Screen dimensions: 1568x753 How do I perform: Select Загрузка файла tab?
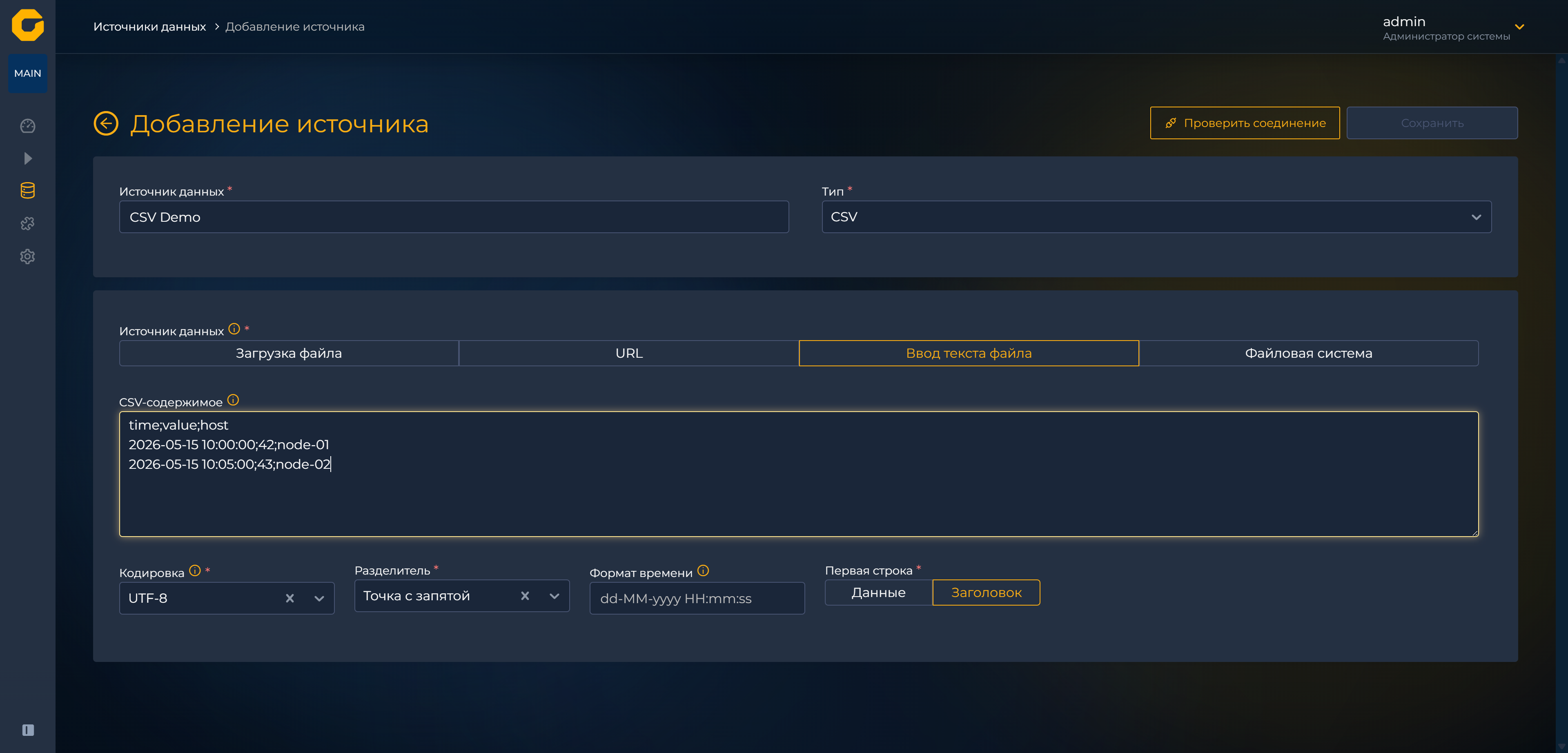click(x=289, y=353)
